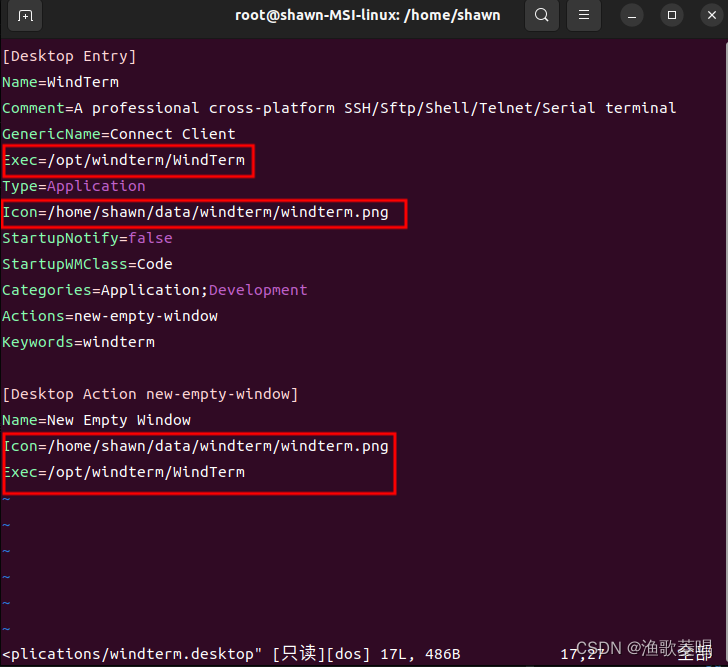The image size is (728, 667).
Task: Click the Categories=Application;Development line
Action: (155, 290)
